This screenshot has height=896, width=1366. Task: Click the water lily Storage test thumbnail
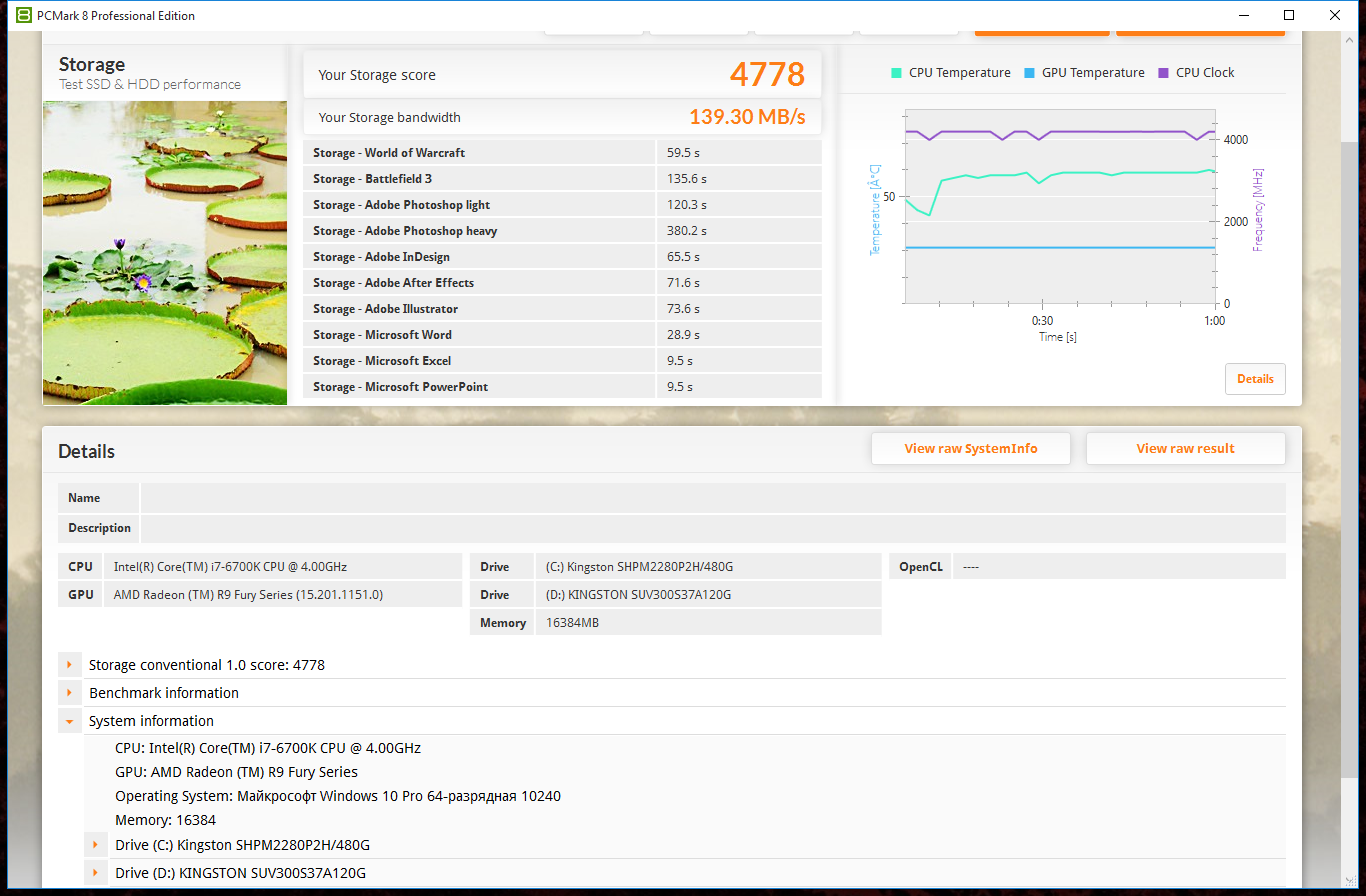click(165, 253)
